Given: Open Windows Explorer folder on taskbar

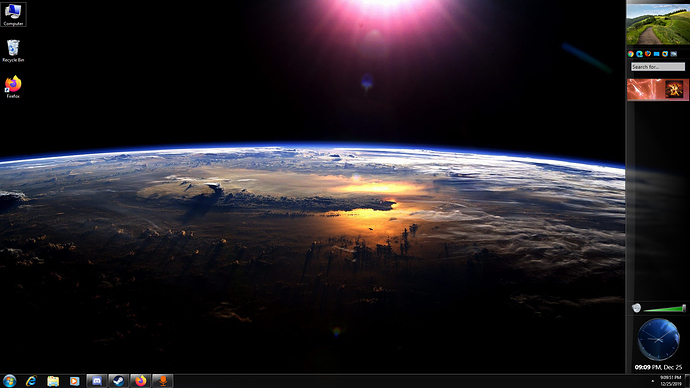Looking at the screenshot, I should (x=53, y=381).
